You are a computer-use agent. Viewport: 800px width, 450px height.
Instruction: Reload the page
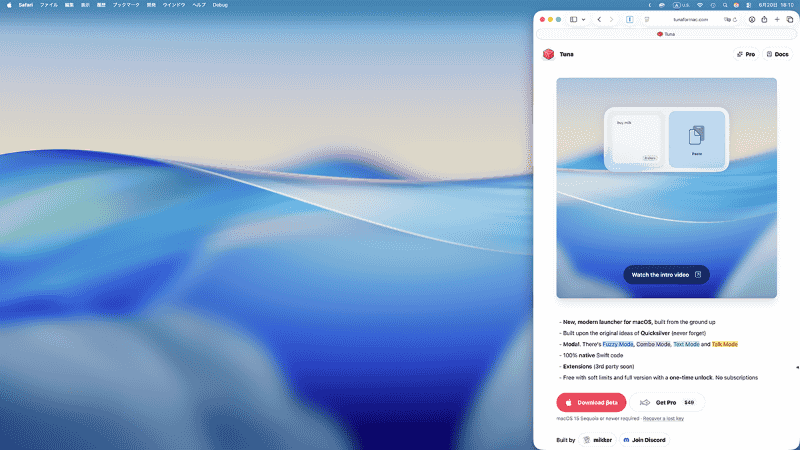735,19
